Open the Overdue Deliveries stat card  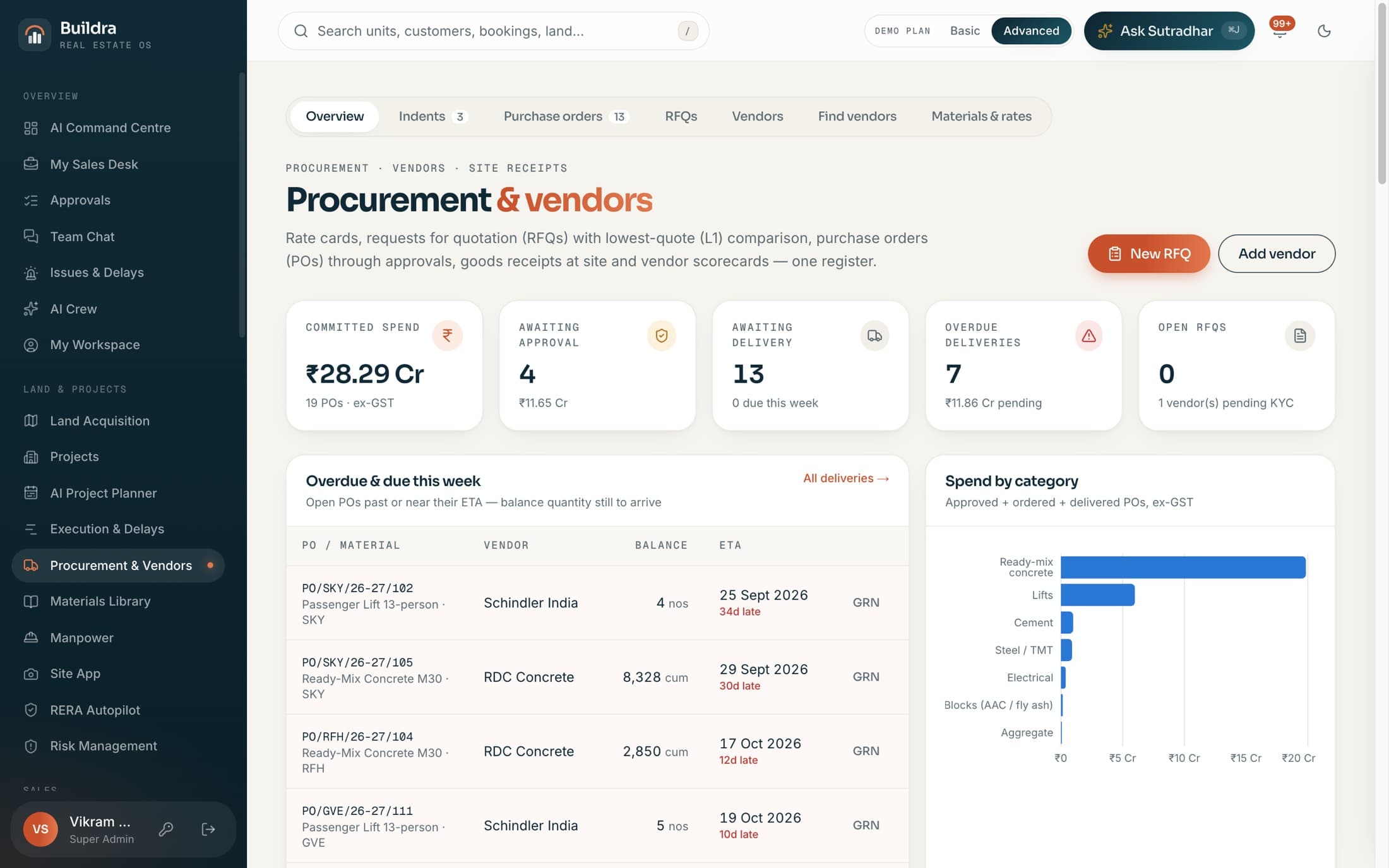click(x=1023, y=366)
